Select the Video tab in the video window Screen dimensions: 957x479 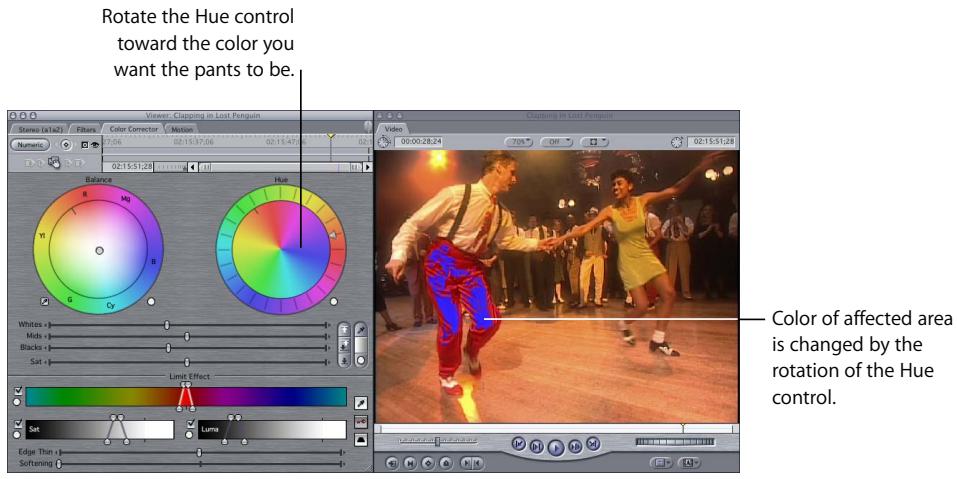tap(394, 129)
